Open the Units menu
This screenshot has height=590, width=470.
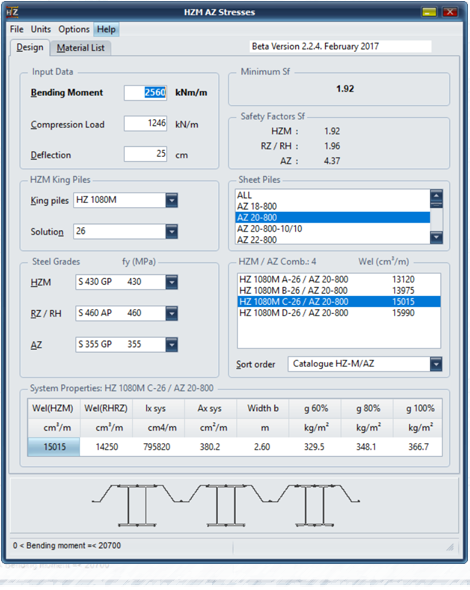tap(41, 29)
